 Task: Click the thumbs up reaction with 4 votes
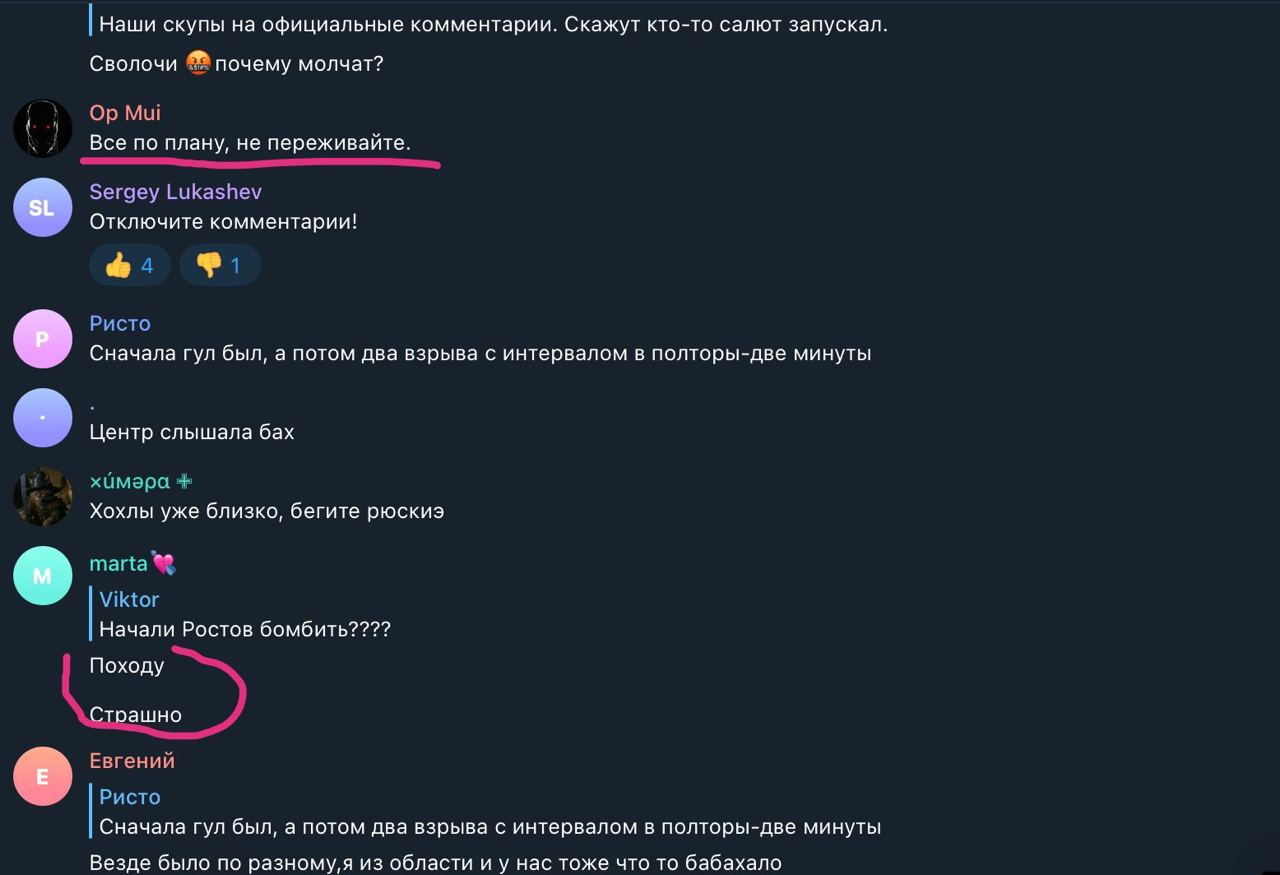tap(129, 265)
